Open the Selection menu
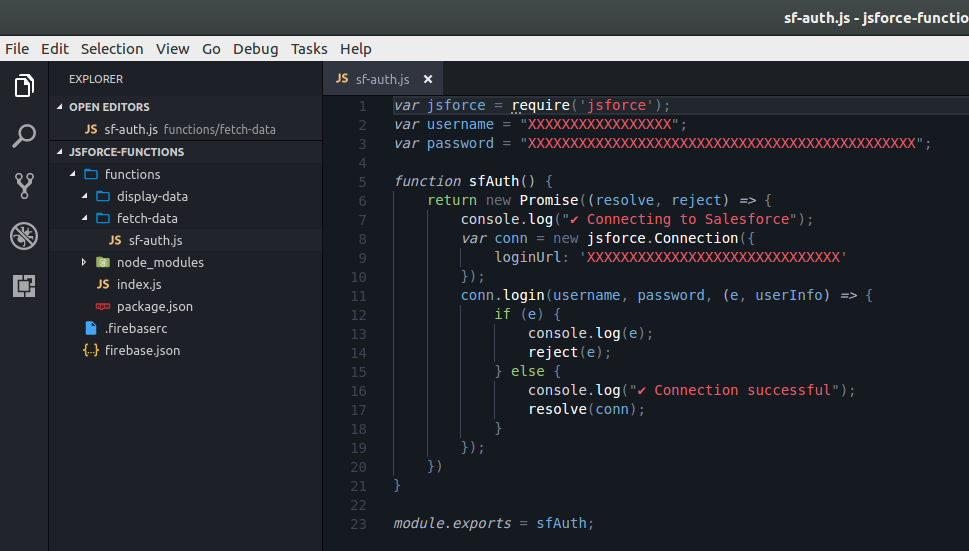 (x=112, y=49)
